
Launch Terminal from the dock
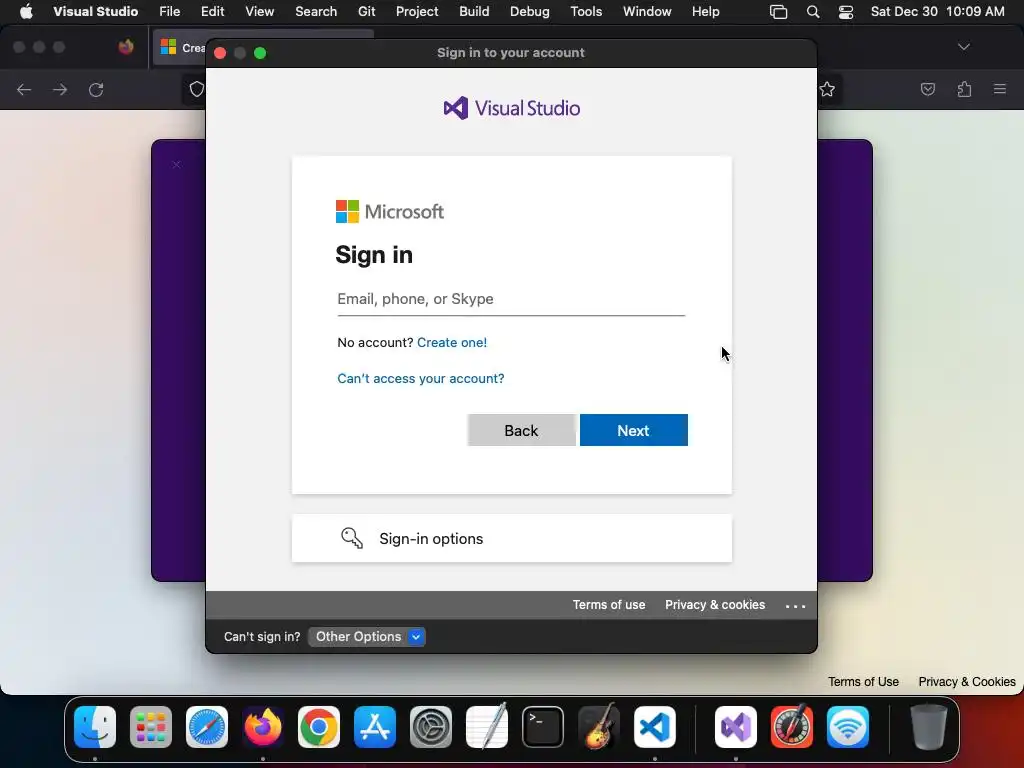pyautogui.click(x=543, y=727)
